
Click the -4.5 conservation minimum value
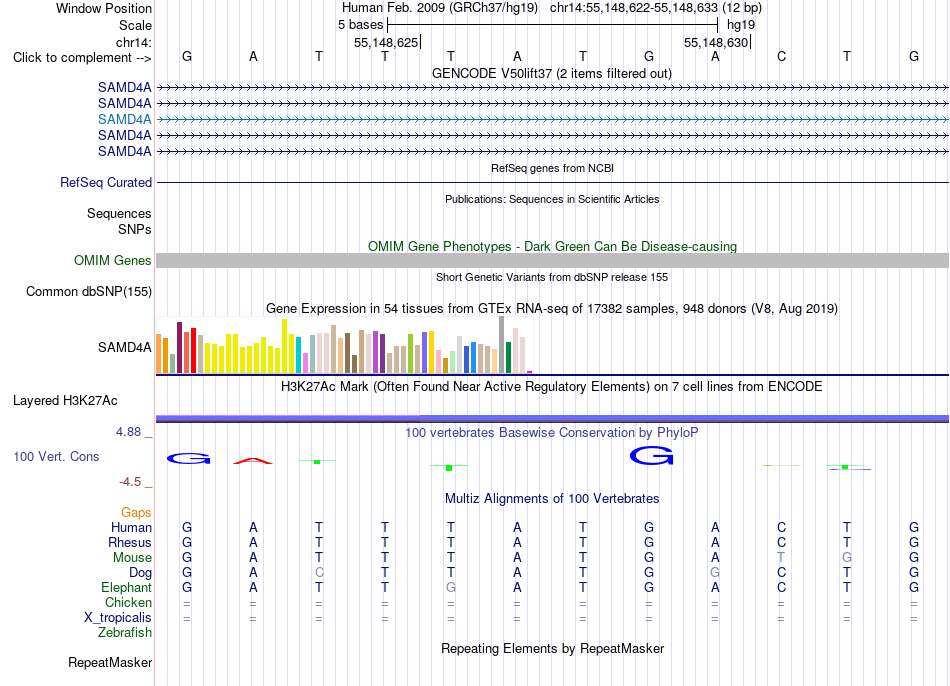pyautogui.click(x=130, y=482)
